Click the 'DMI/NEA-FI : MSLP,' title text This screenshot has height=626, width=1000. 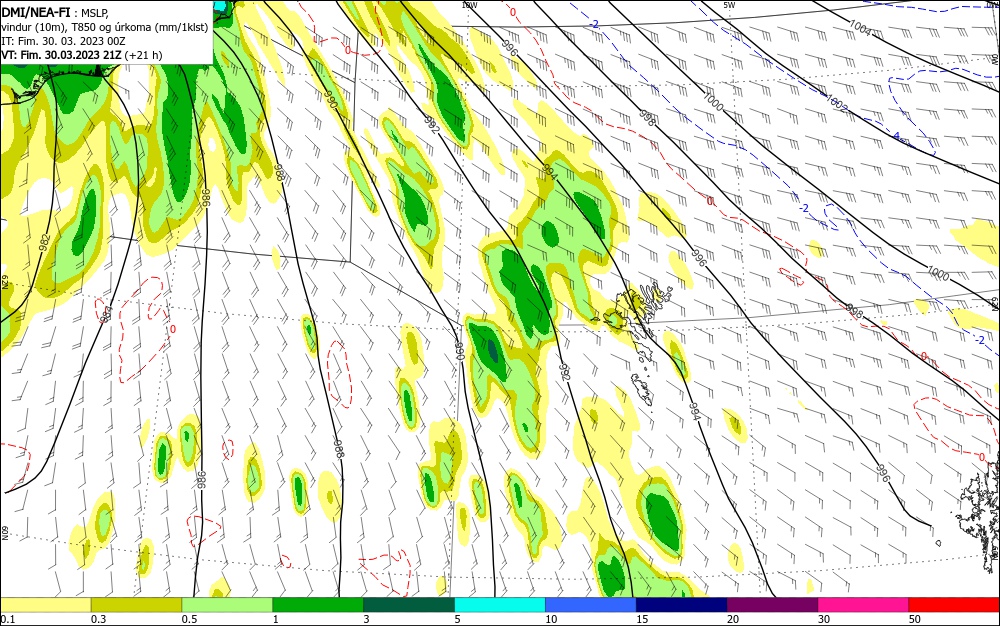pos(55,11)
